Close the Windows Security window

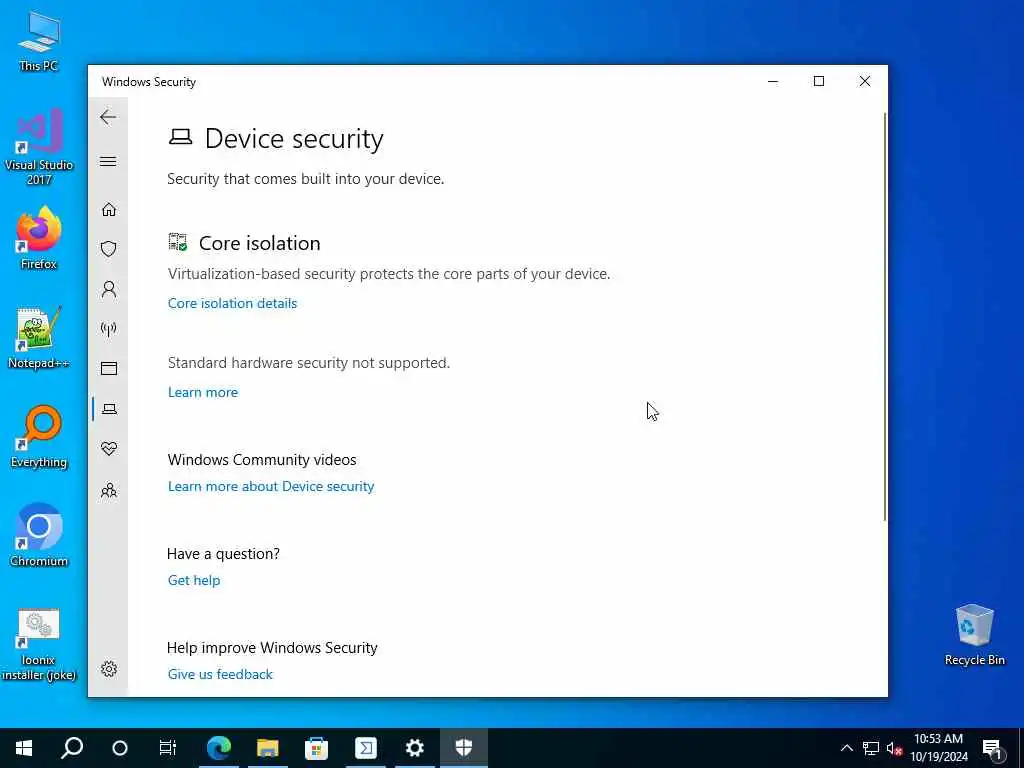[x=865, y=81]
